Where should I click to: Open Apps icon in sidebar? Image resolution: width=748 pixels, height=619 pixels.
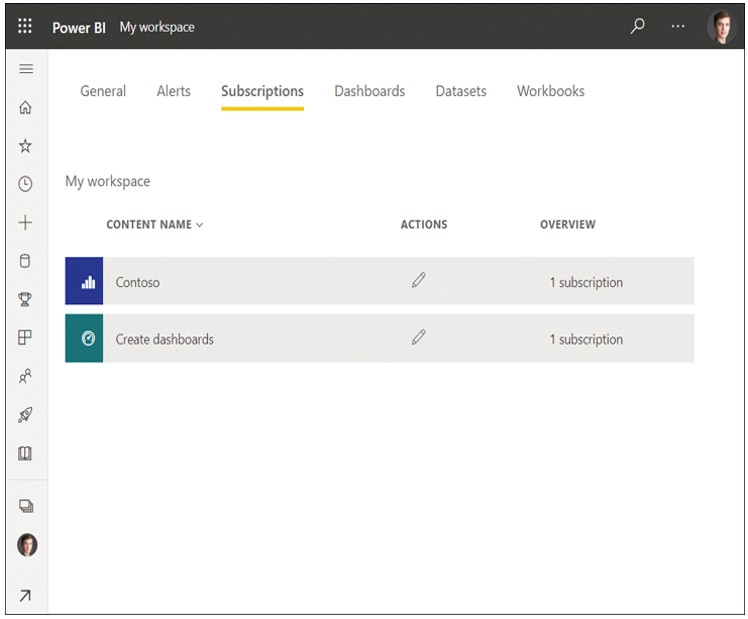pyautogui.click(x=25, y=337)
